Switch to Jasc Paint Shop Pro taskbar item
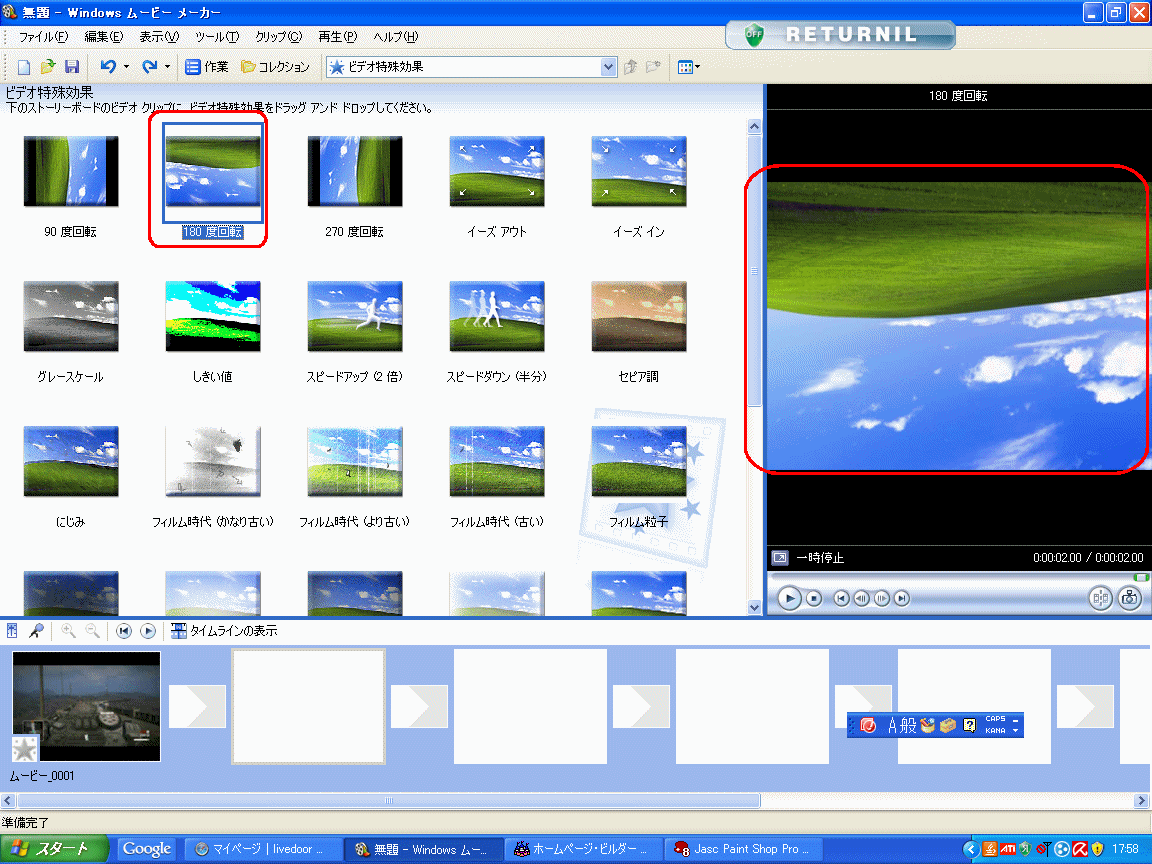This screenshot has width=1152, height=864. (743, 849)
